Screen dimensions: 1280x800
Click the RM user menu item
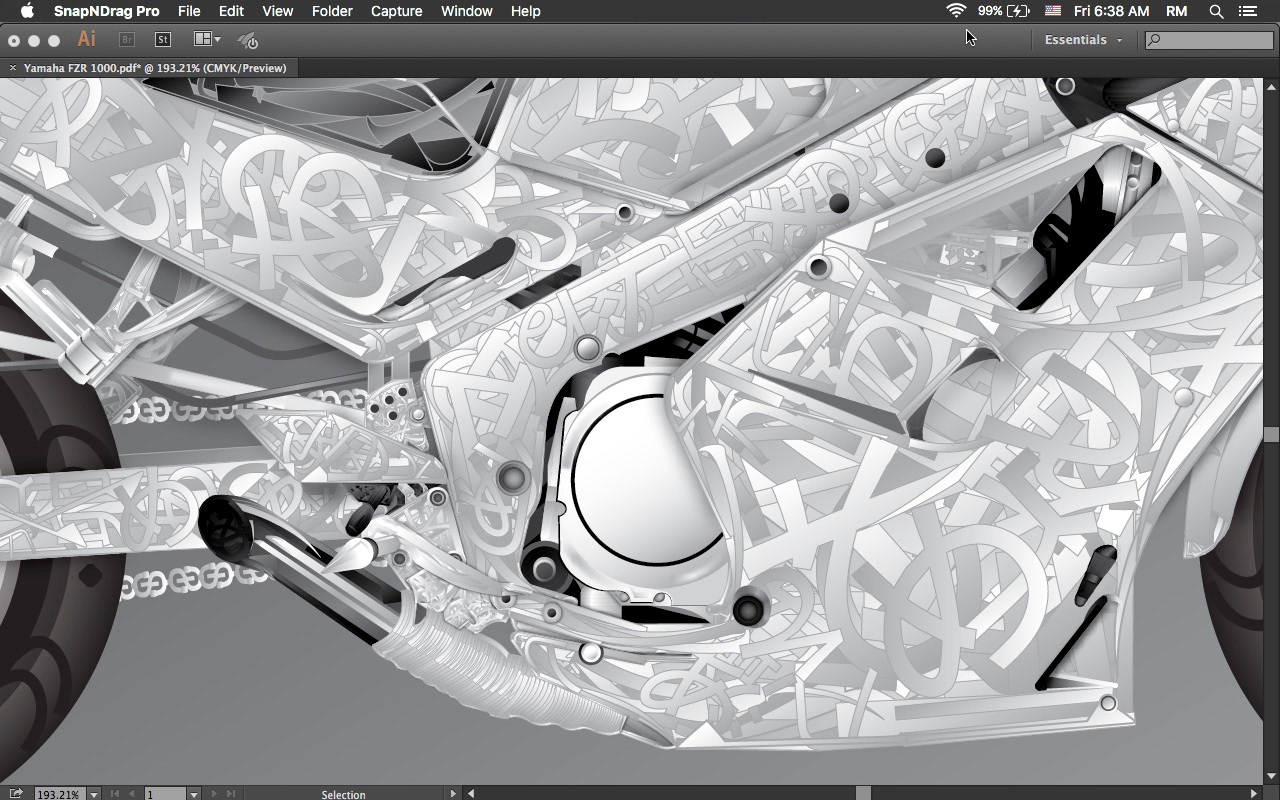click(1176, 11)
